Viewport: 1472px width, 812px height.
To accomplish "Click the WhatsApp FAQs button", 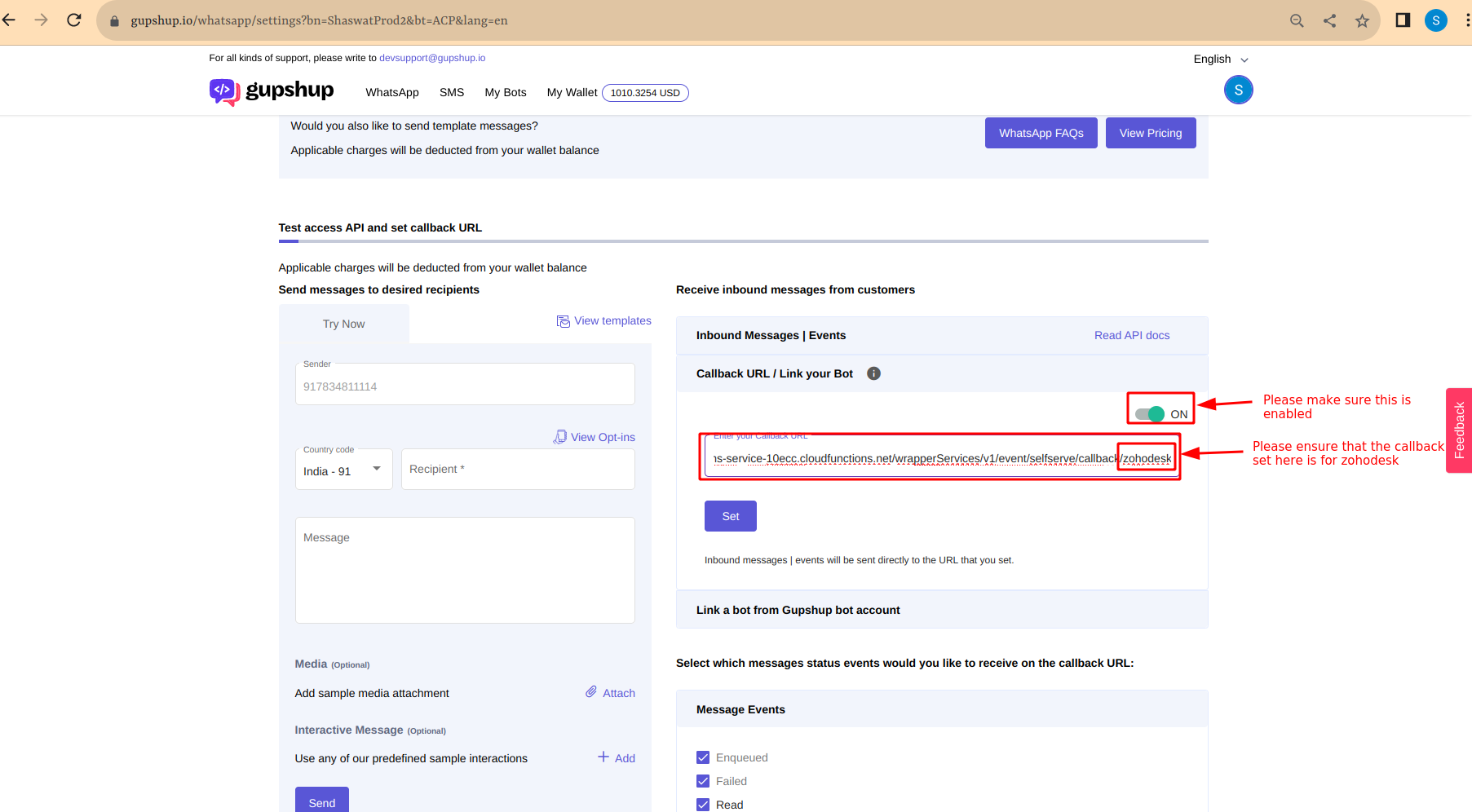I will click(1041, 133).
